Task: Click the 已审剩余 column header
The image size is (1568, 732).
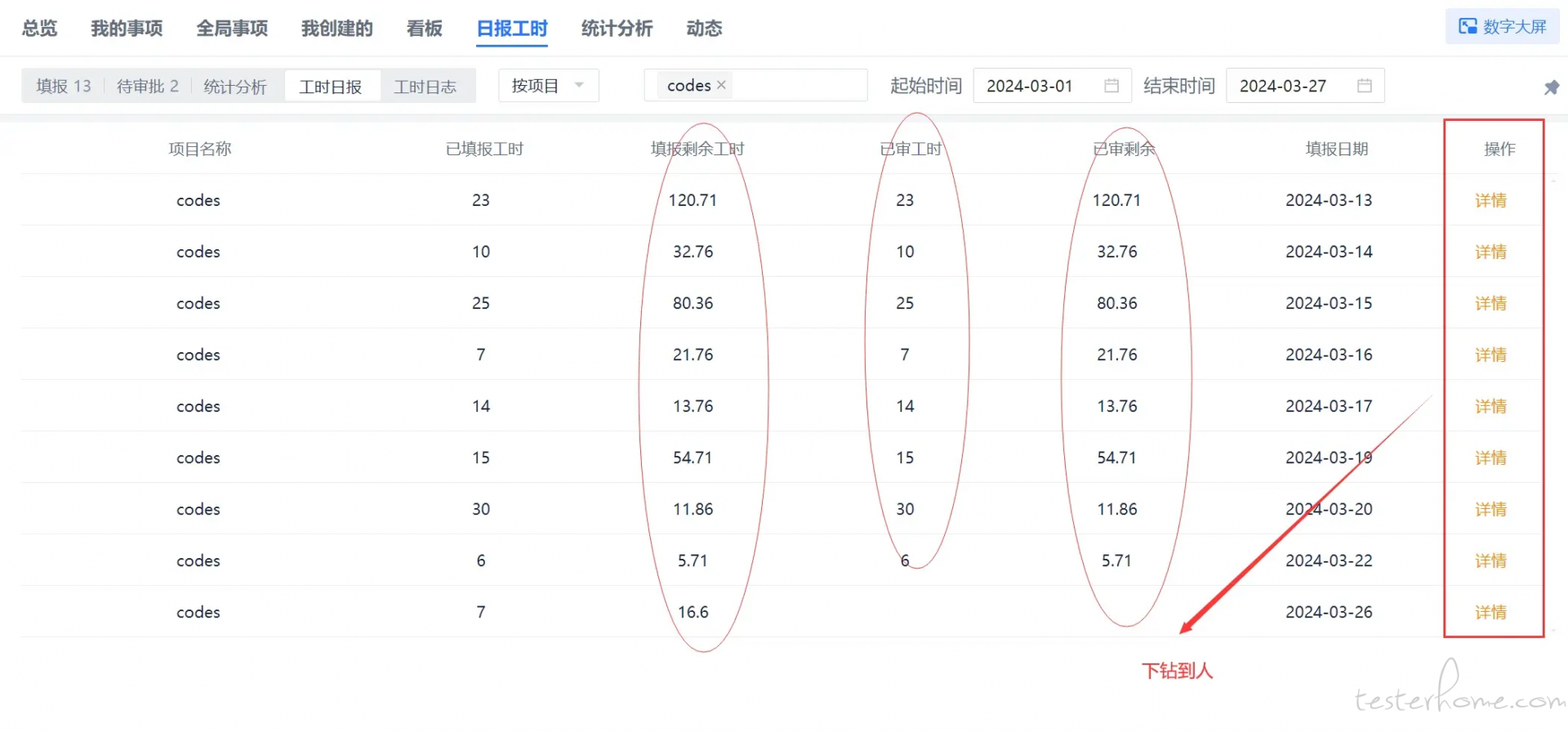Action: pyautogui.click(x=1124, y=149)
